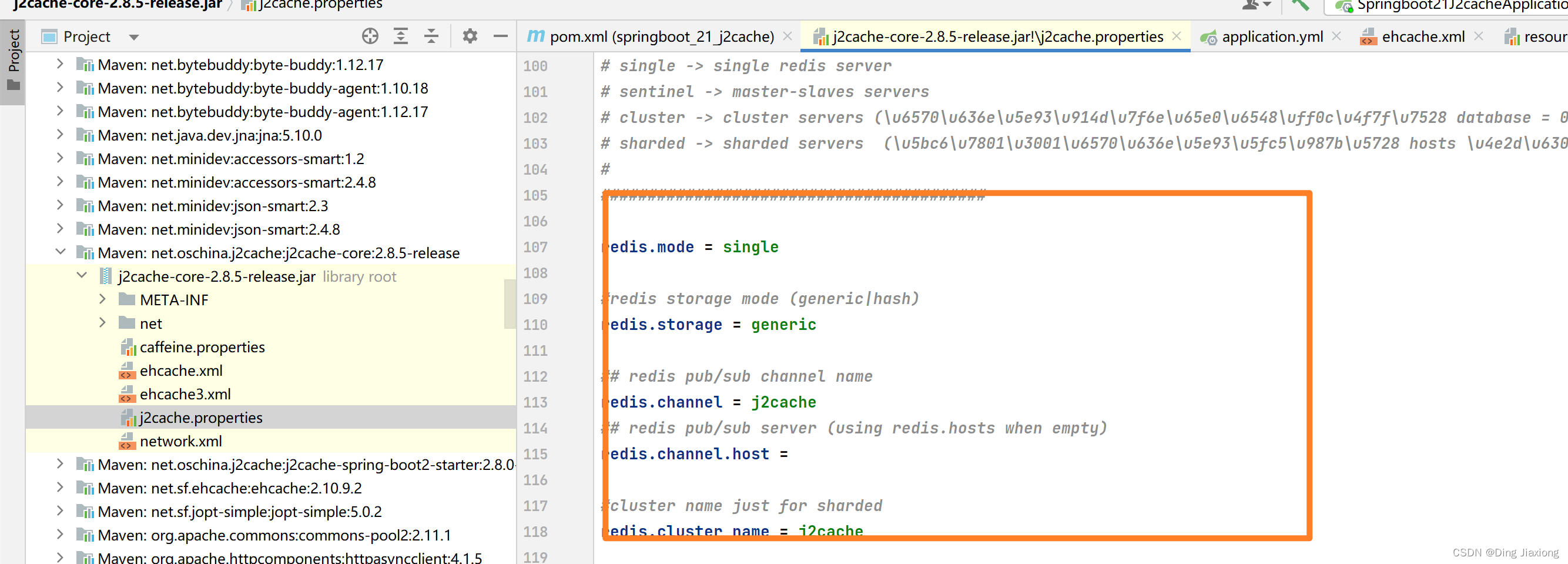
Task: Select network.xml file in tree
Action: point(181,441)
